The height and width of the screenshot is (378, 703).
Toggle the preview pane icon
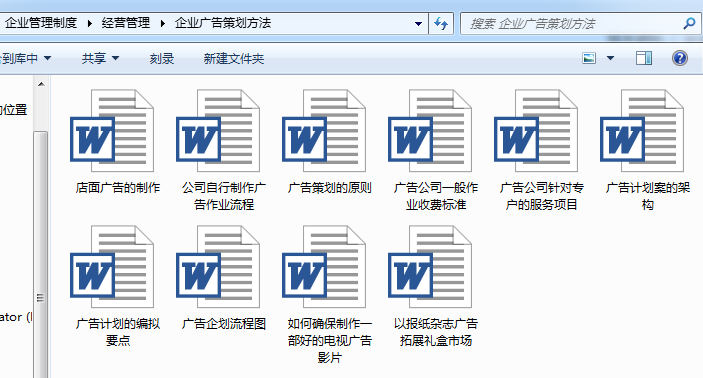point(644,58)
